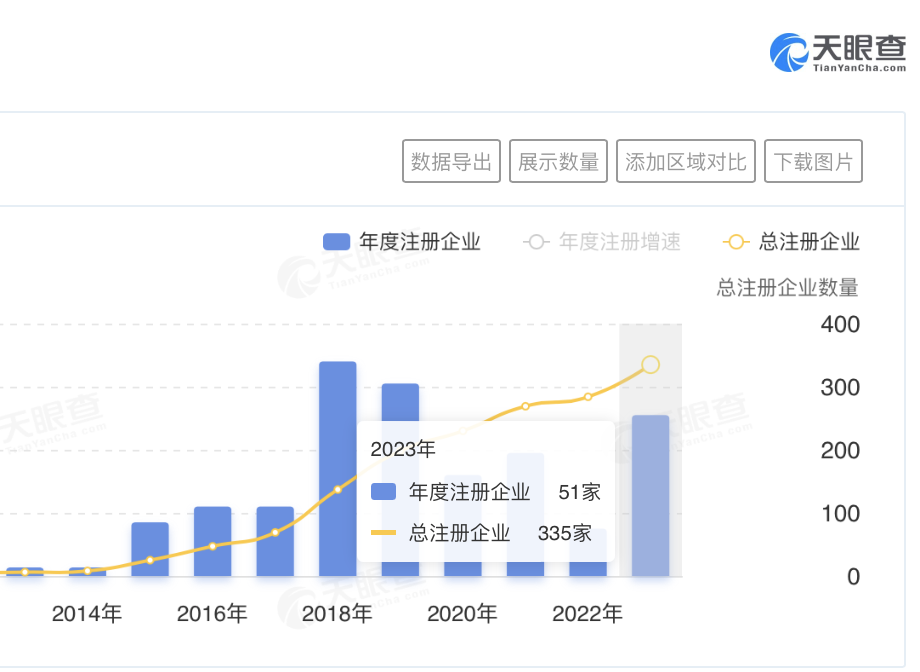Toggle the 总注册企业 legend series
This screenshot has width=920, height=672.
pyautogui.click(x=792, y=242)
